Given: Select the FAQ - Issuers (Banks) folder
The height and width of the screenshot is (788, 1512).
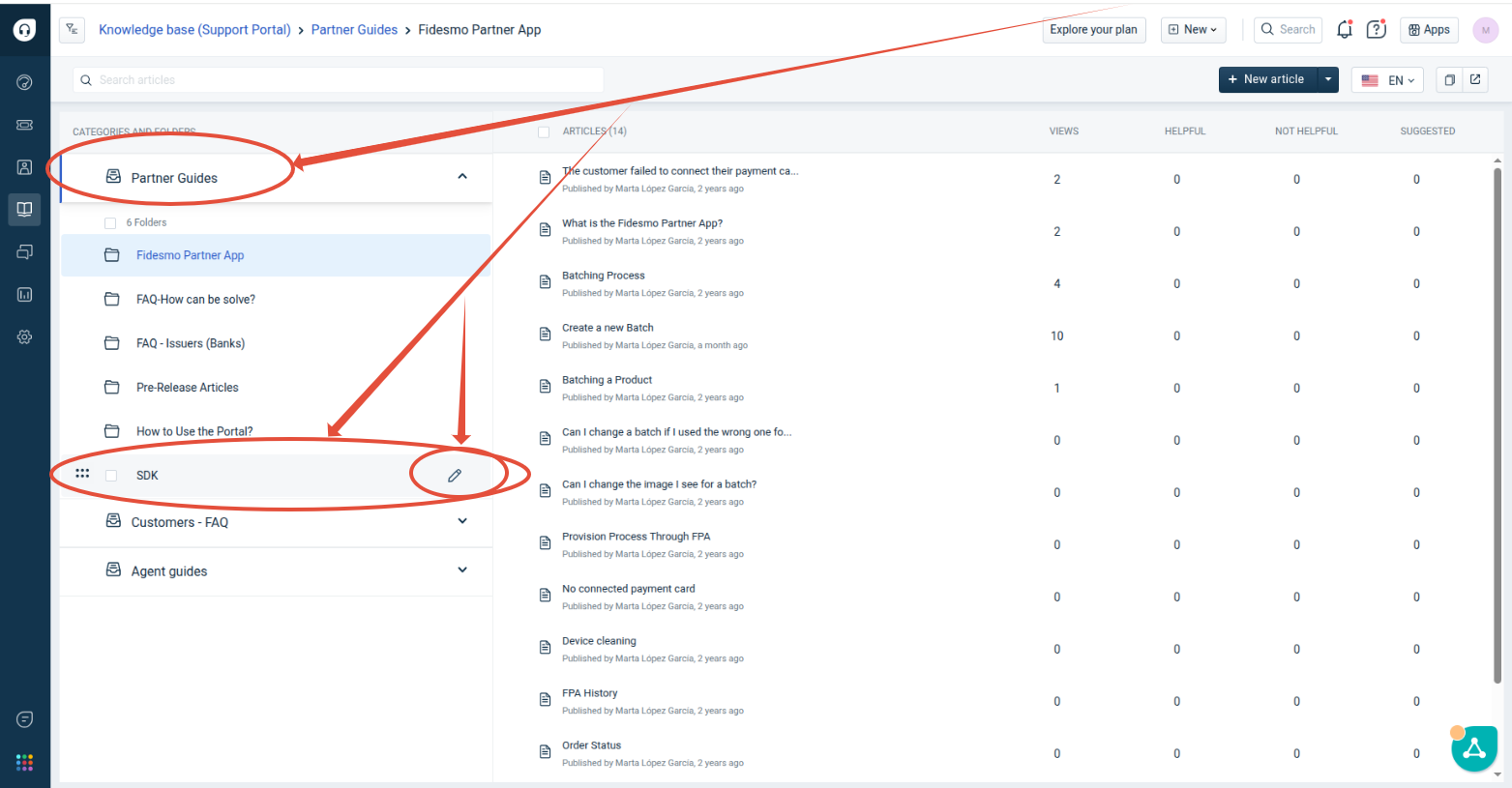Looking at the screenshot, I should coord(276,343).
